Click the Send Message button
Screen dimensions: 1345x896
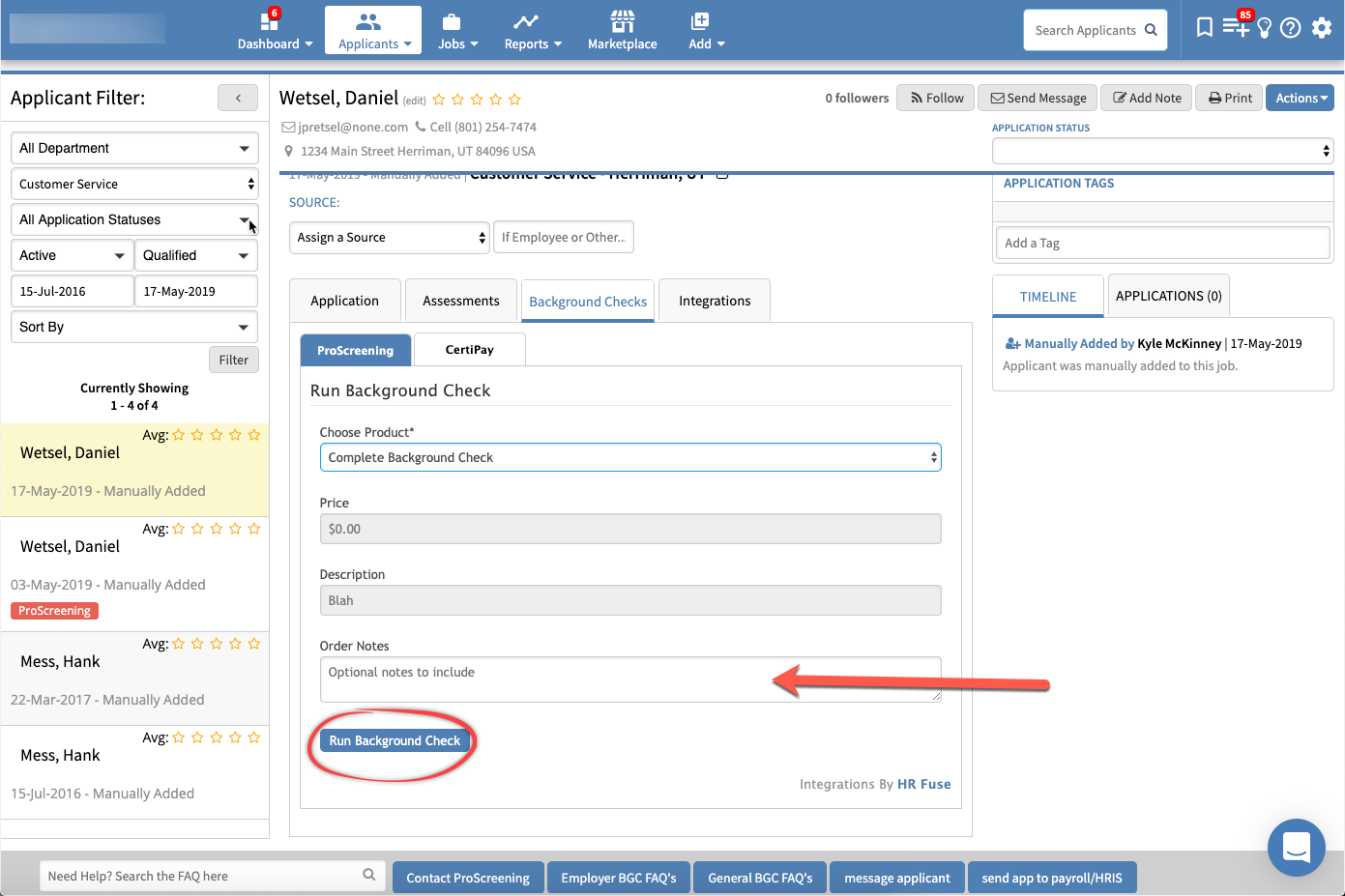tap(1038, 98)
